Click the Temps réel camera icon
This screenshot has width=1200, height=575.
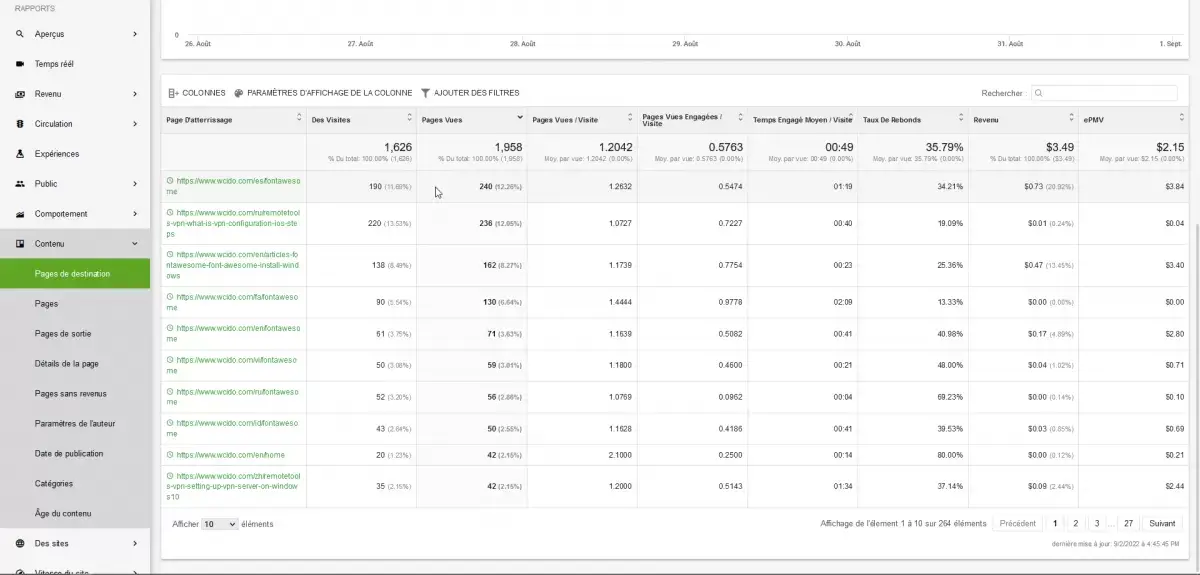click(x=20, y=64)
